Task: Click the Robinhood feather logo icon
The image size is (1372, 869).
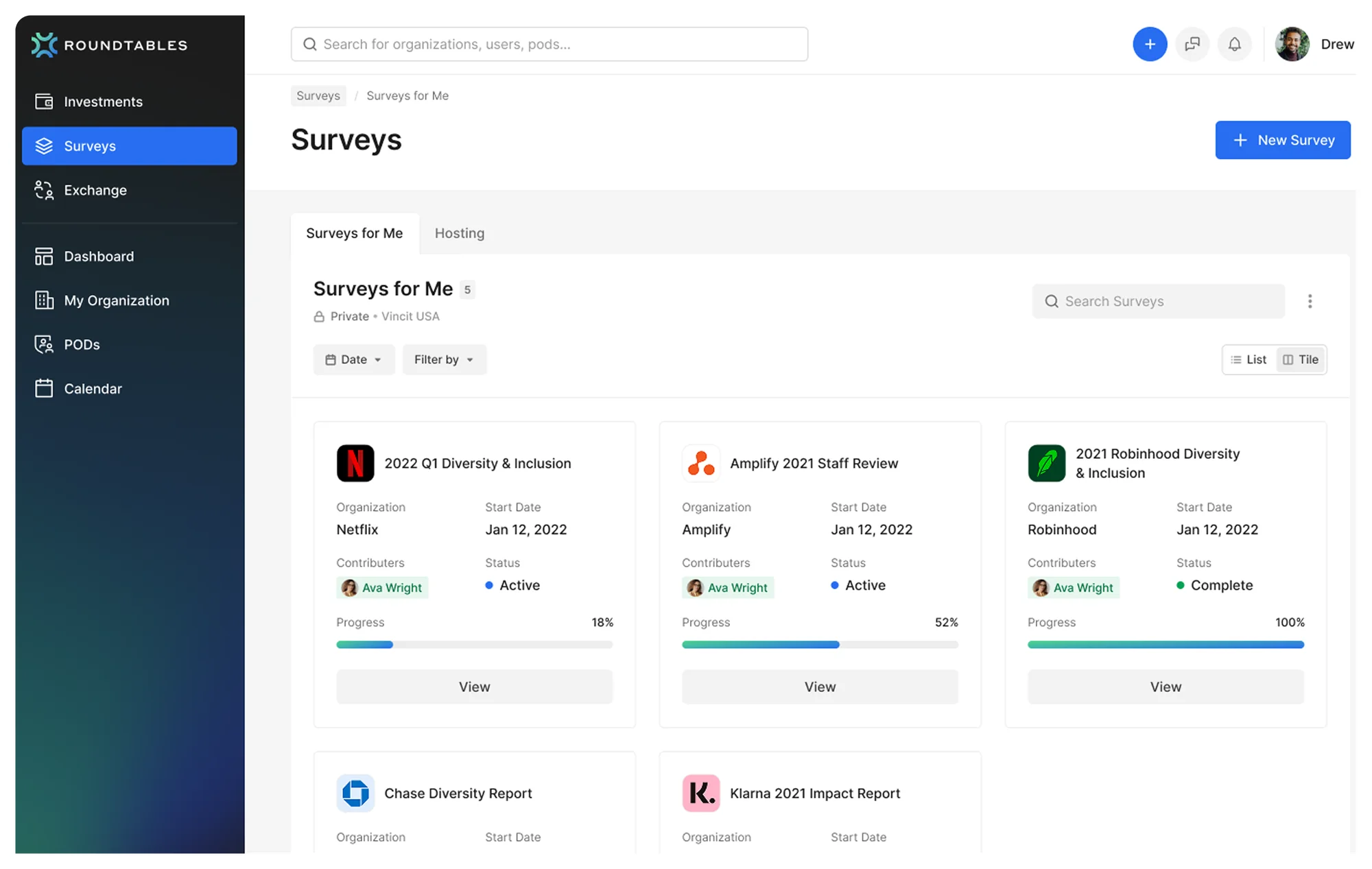Action: pos(1047,463)
